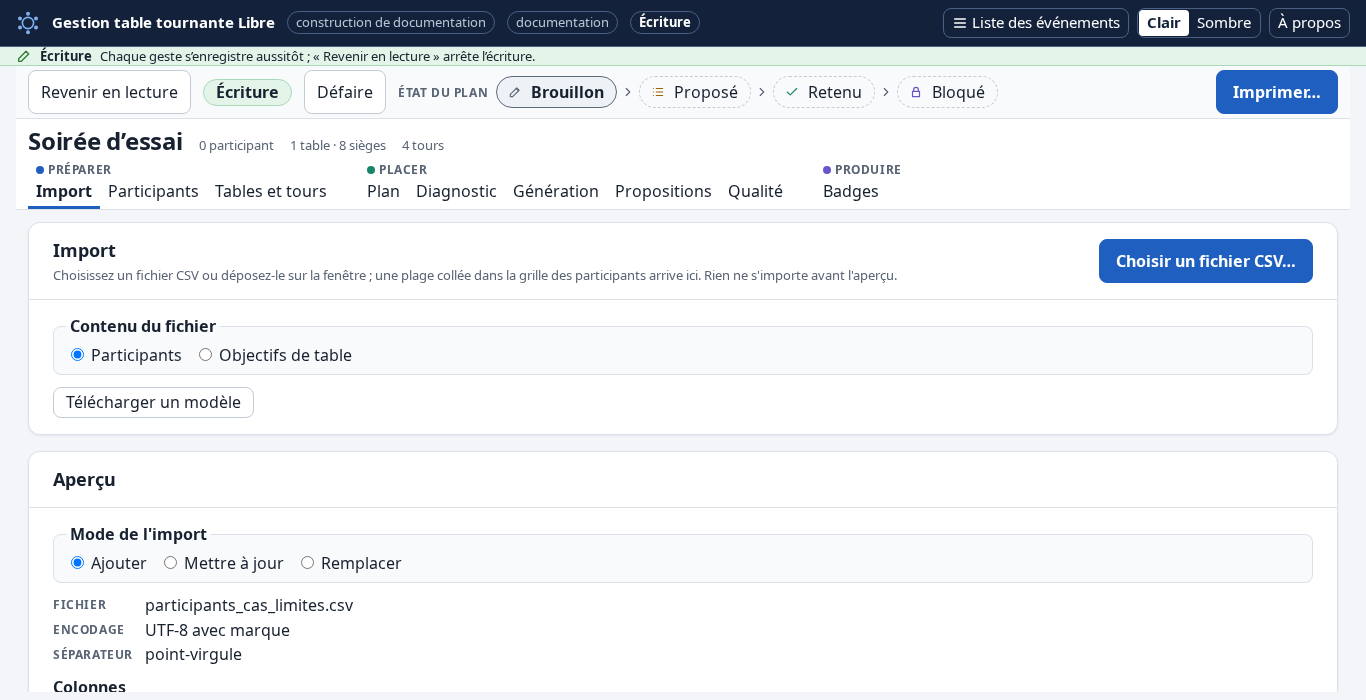This screenshot has width=1366, height=700.
Task: Open the Tables et tours tab
Action: (271, 191)
